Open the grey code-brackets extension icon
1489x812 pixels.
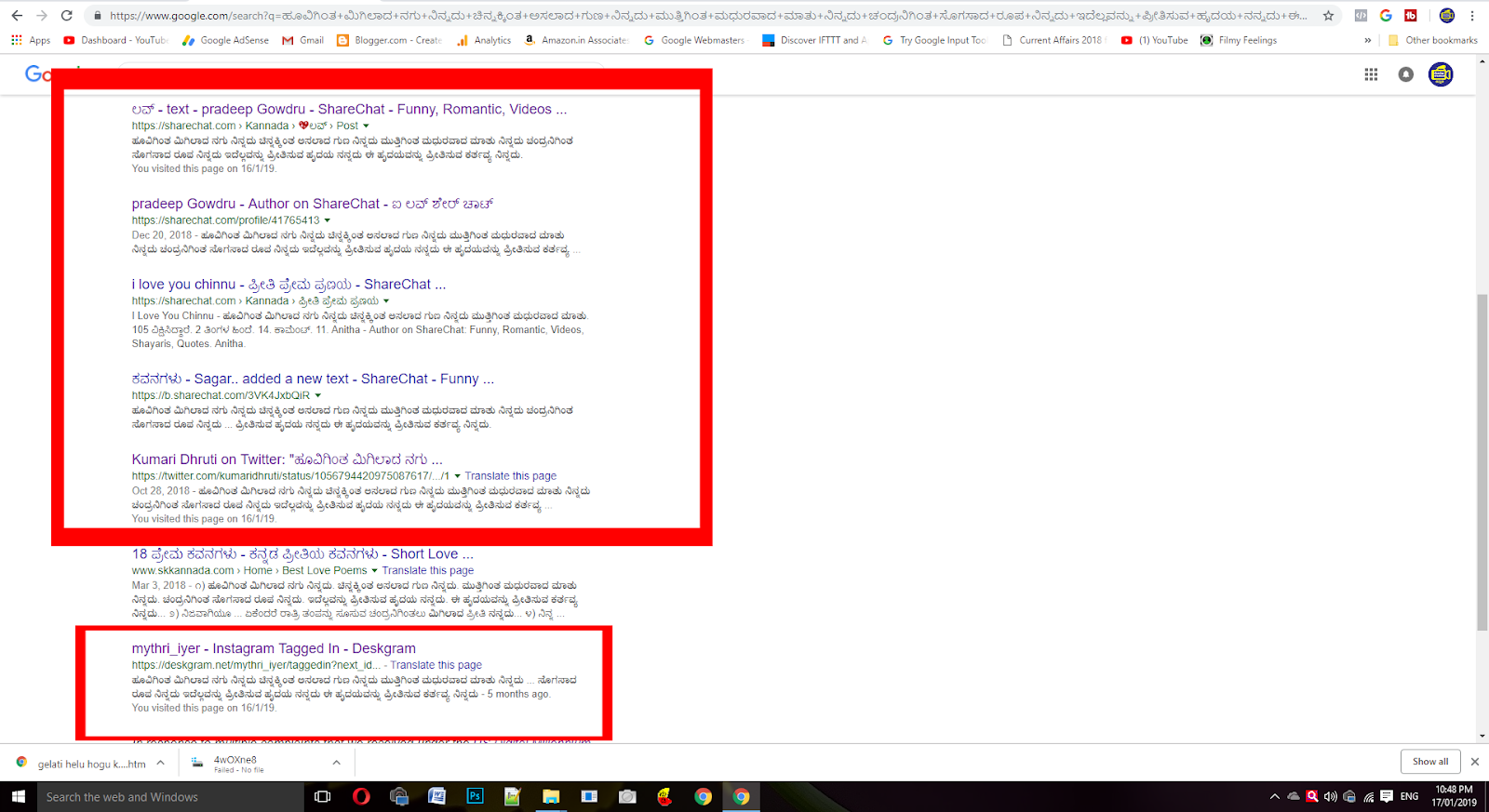click(x=1361, y=16)
